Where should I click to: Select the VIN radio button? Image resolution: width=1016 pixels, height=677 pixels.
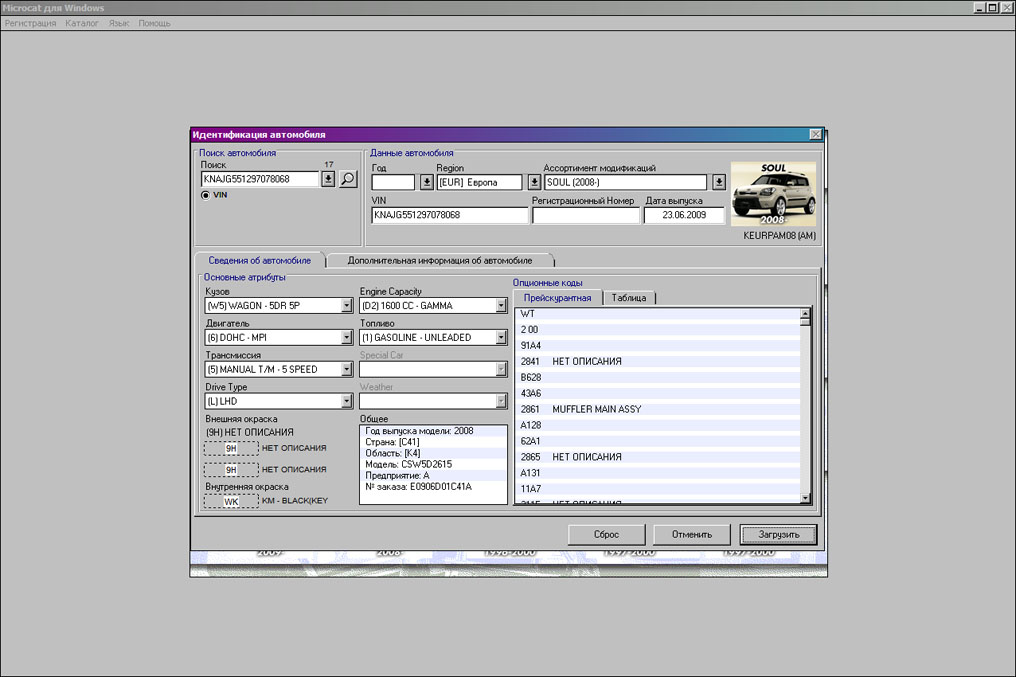pos(206,196)
